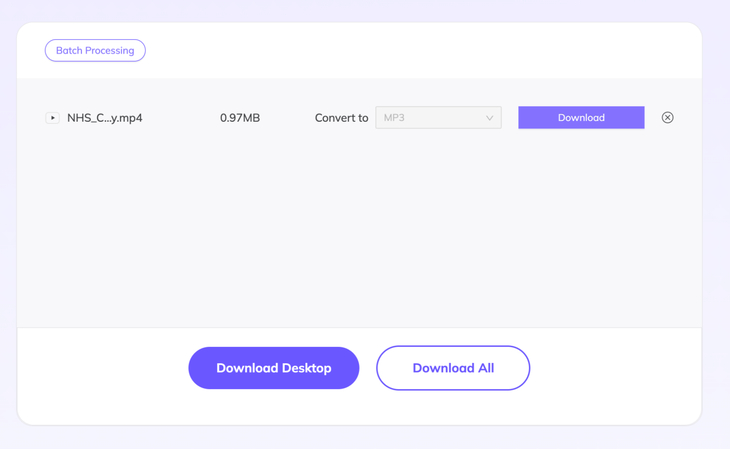
Task: Download the converted MP3 file
Action: 581,118
